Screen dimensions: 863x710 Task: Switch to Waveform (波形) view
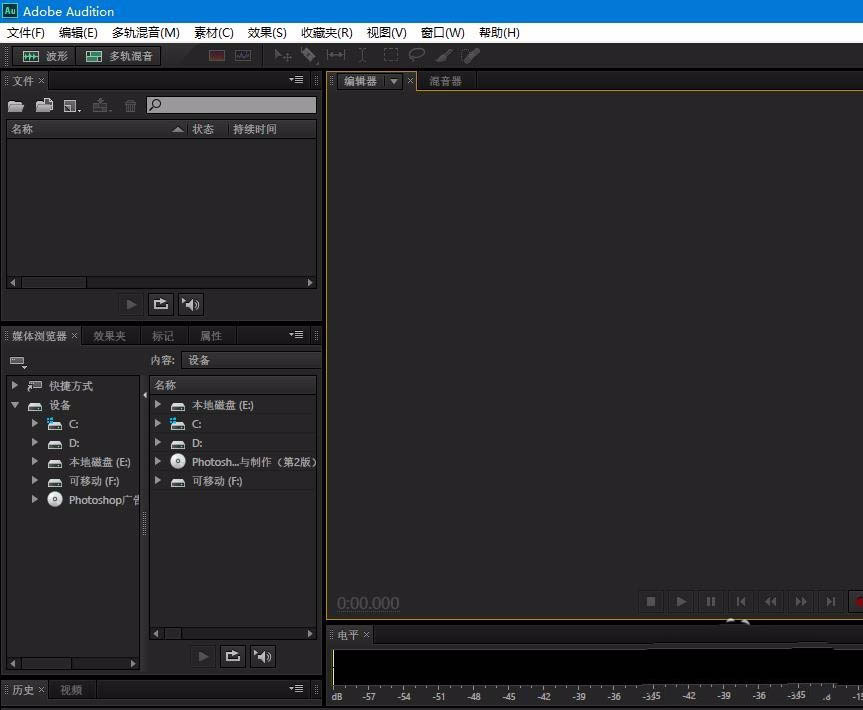[x=44, y=56]
